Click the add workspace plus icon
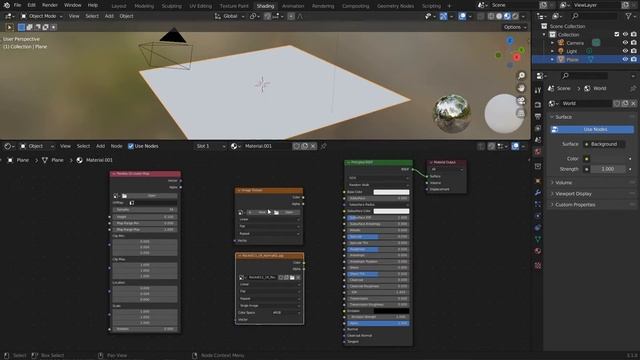This screenshot has width=640, height=360. pyautogui.click(x=449, y=6)
